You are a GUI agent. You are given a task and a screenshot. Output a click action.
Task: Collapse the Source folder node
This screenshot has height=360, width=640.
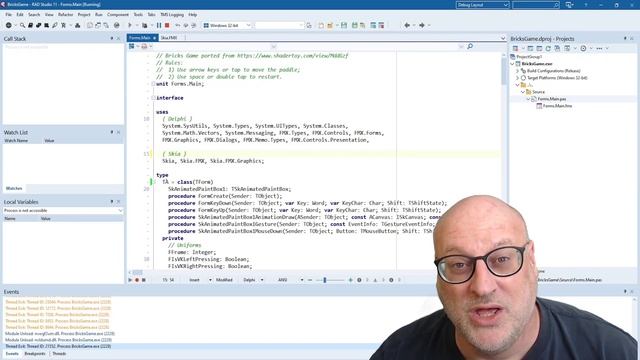(523, 92)
